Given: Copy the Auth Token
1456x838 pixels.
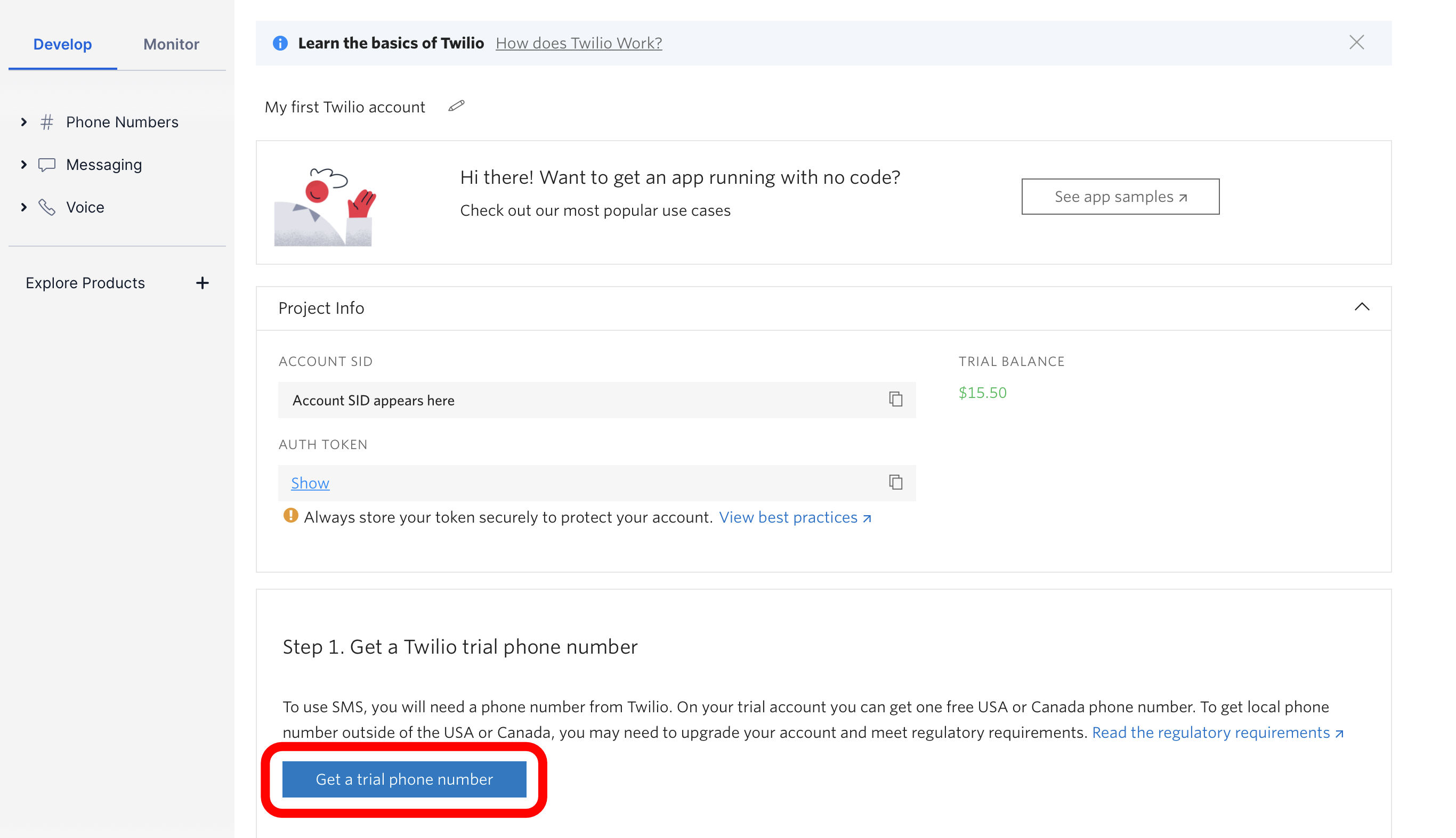Looking at the screenshot, I should pos(896,483).
